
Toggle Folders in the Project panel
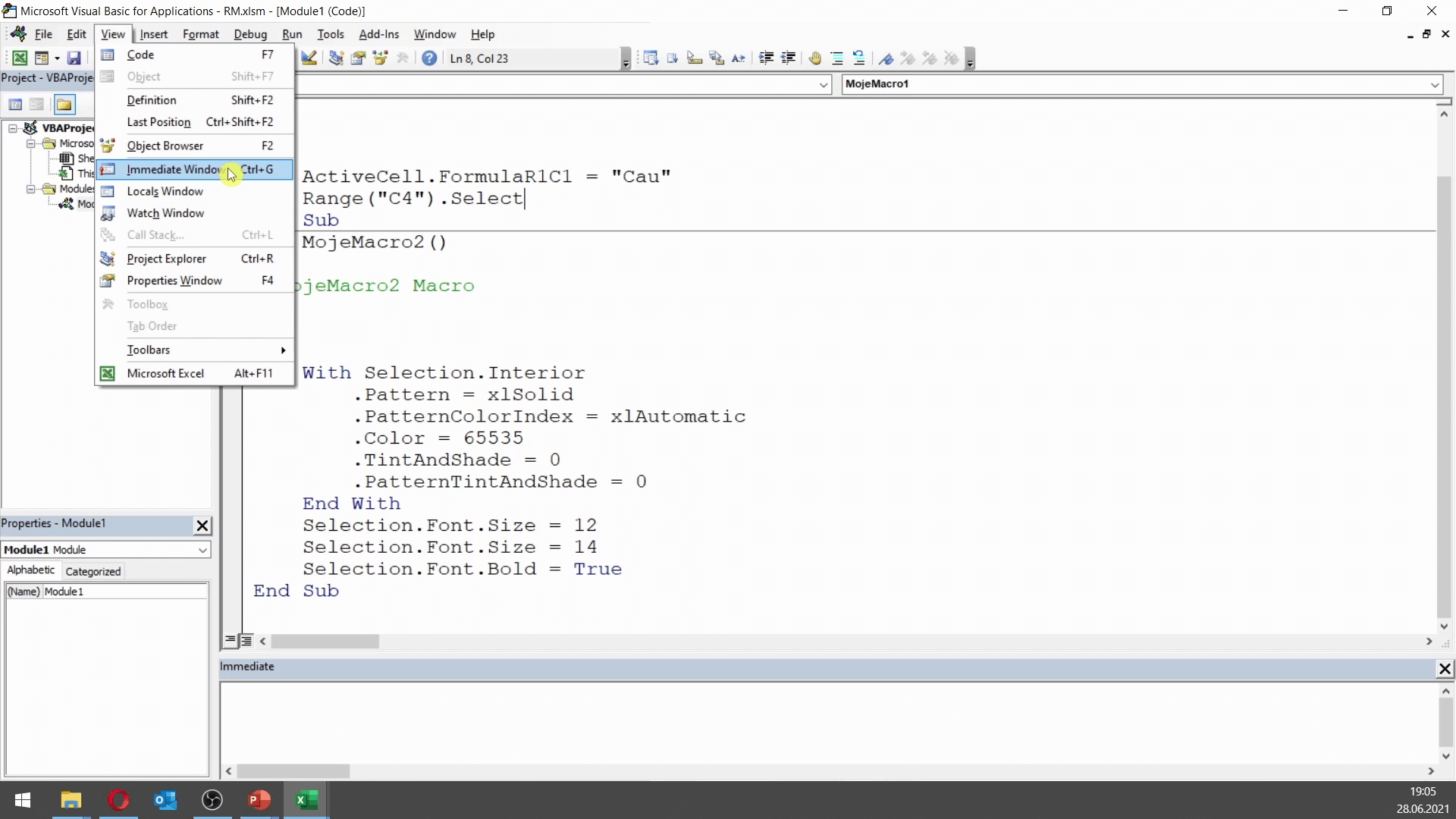(x=64, y=105)
